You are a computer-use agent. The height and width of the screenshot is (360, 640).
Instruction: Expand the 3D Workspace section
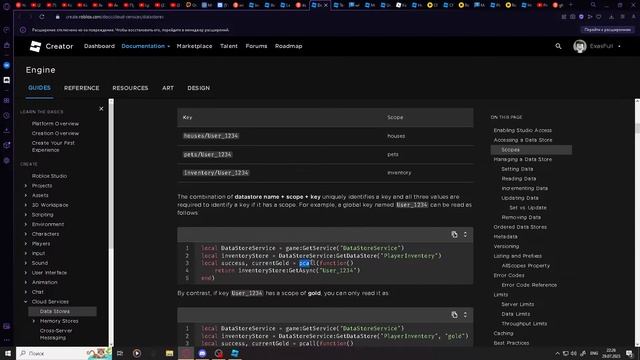click(26, 205)
